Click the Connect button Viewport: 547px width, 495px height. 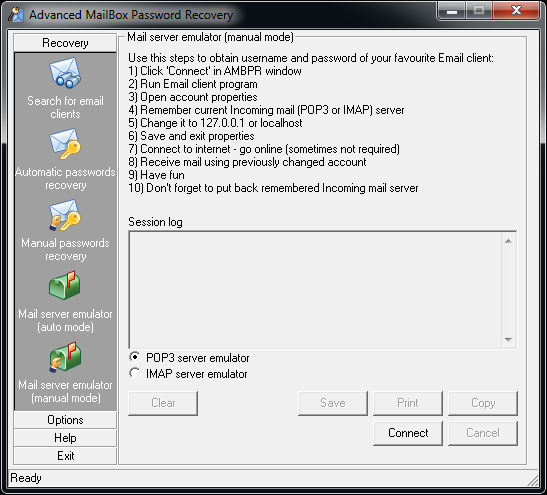click(408, 433)
